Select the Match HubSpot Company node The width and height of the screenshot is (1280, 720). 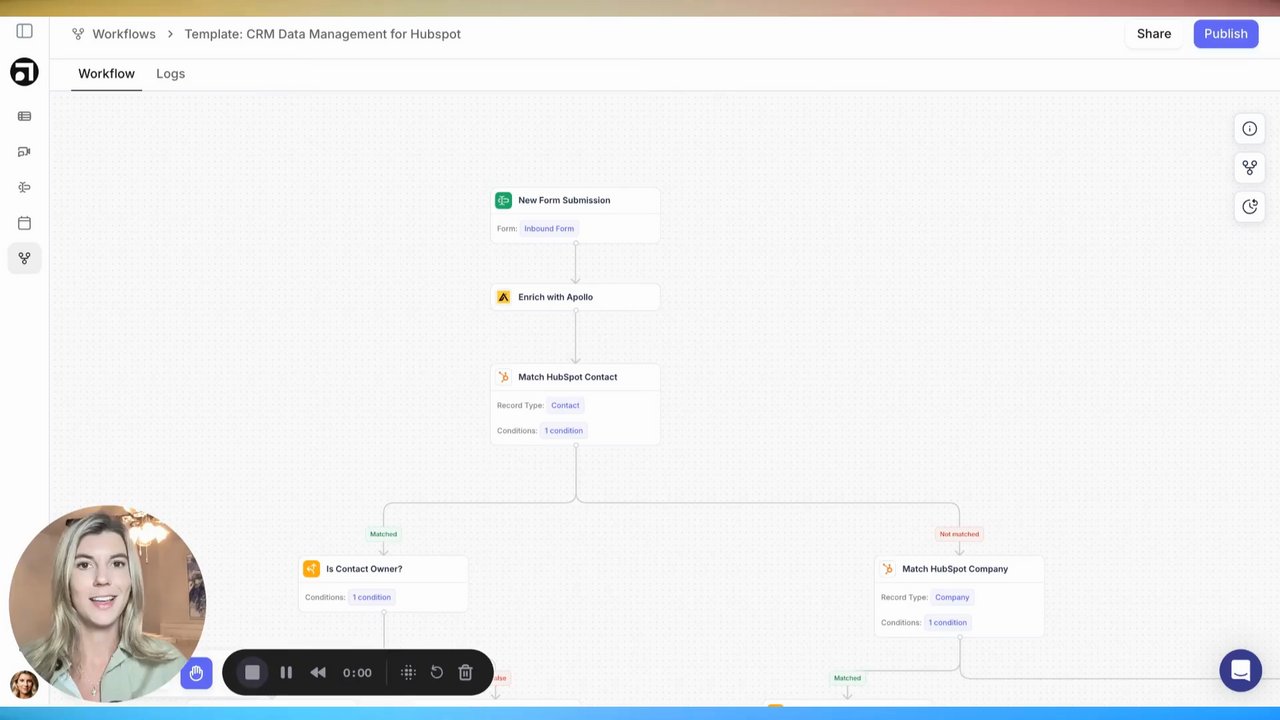(x=959, y=596)
